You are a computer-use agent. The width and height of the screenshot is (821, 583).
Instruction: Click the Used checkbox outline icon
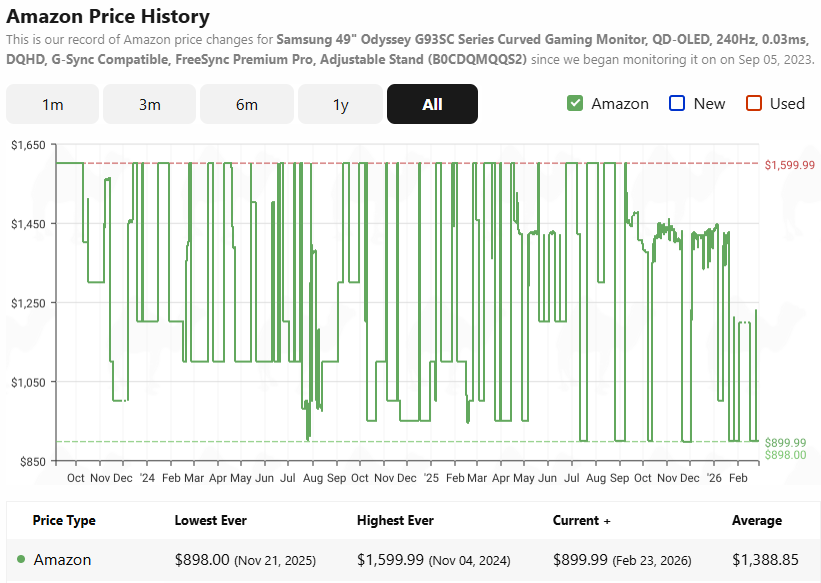(753, 103)
